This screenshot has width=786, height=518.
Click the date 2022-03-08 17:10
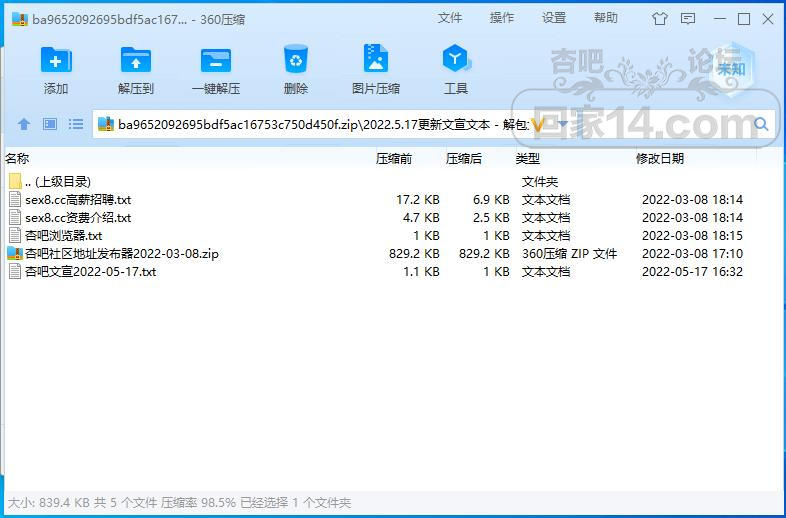pos(692,254)
